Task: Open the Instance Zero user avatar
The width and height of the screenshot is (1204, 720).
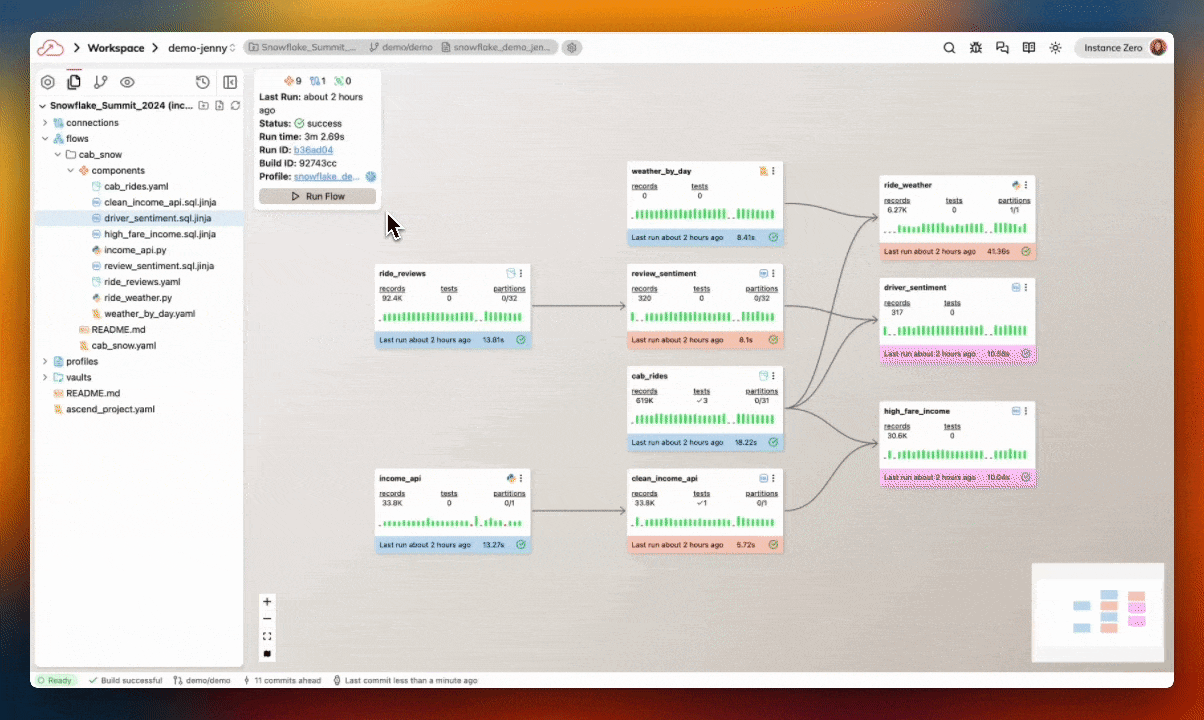Action: pyautogui.click(x=1158, y=47)
